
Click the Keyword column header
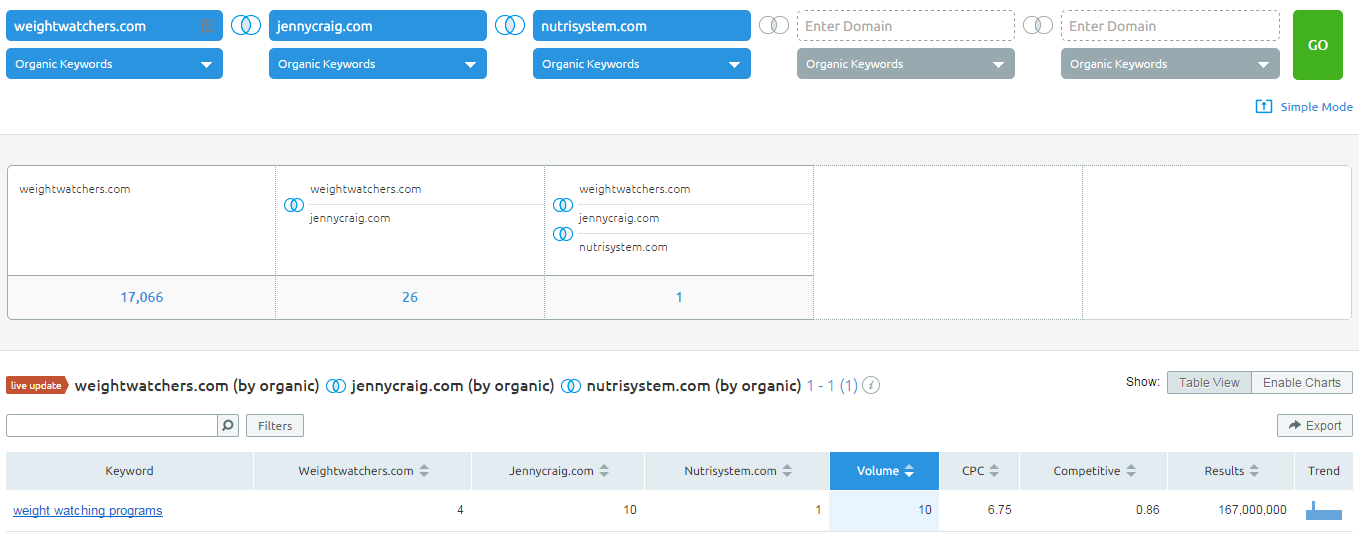[130, 471]
